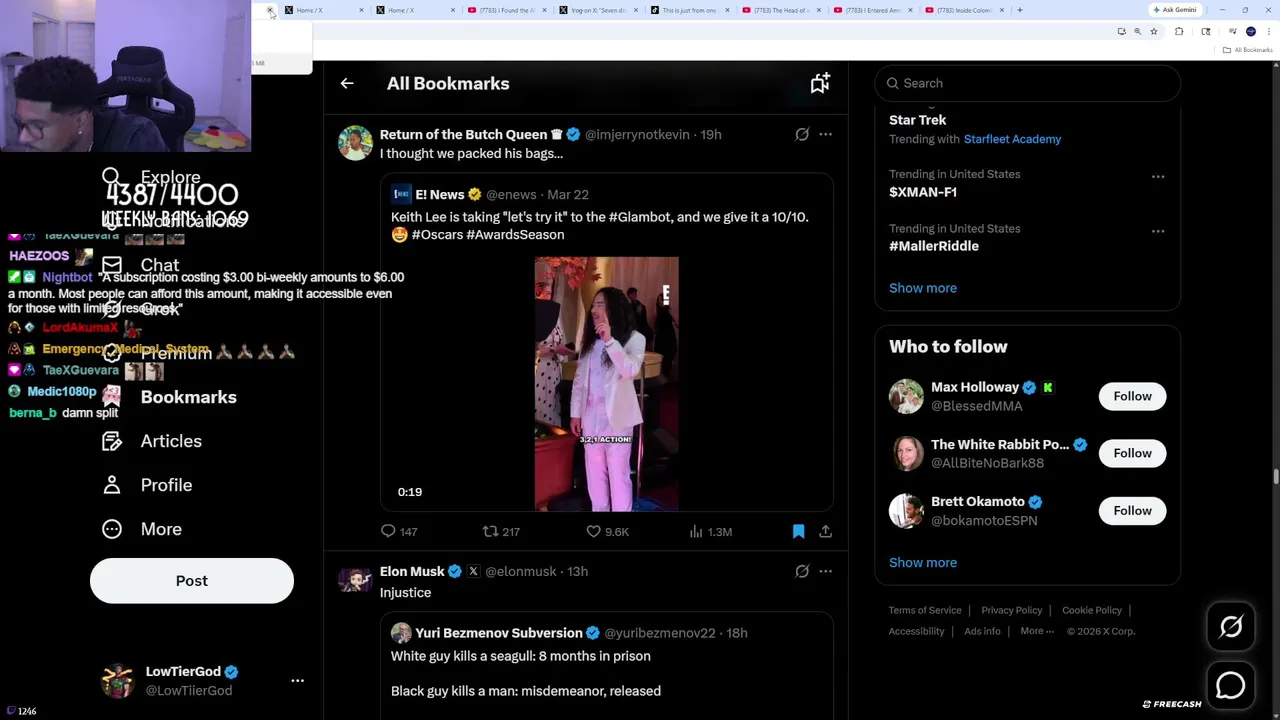Show more trending topics
Image resolution: width=1280 pixels, height=720 pixels.
tap(923, 288)
